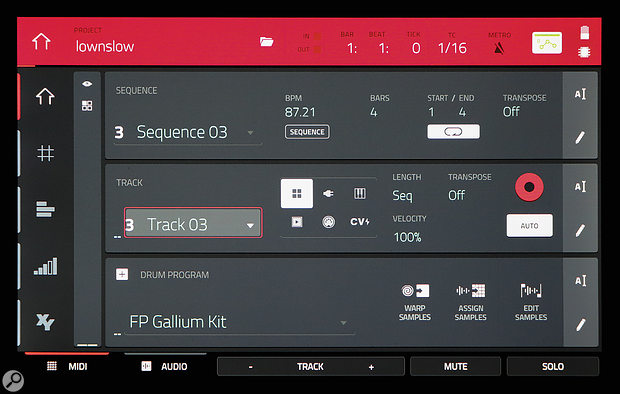Adjust the track Velocity 100% value
The height and width of the screenshot is (394, 620).
pos(407,237)
